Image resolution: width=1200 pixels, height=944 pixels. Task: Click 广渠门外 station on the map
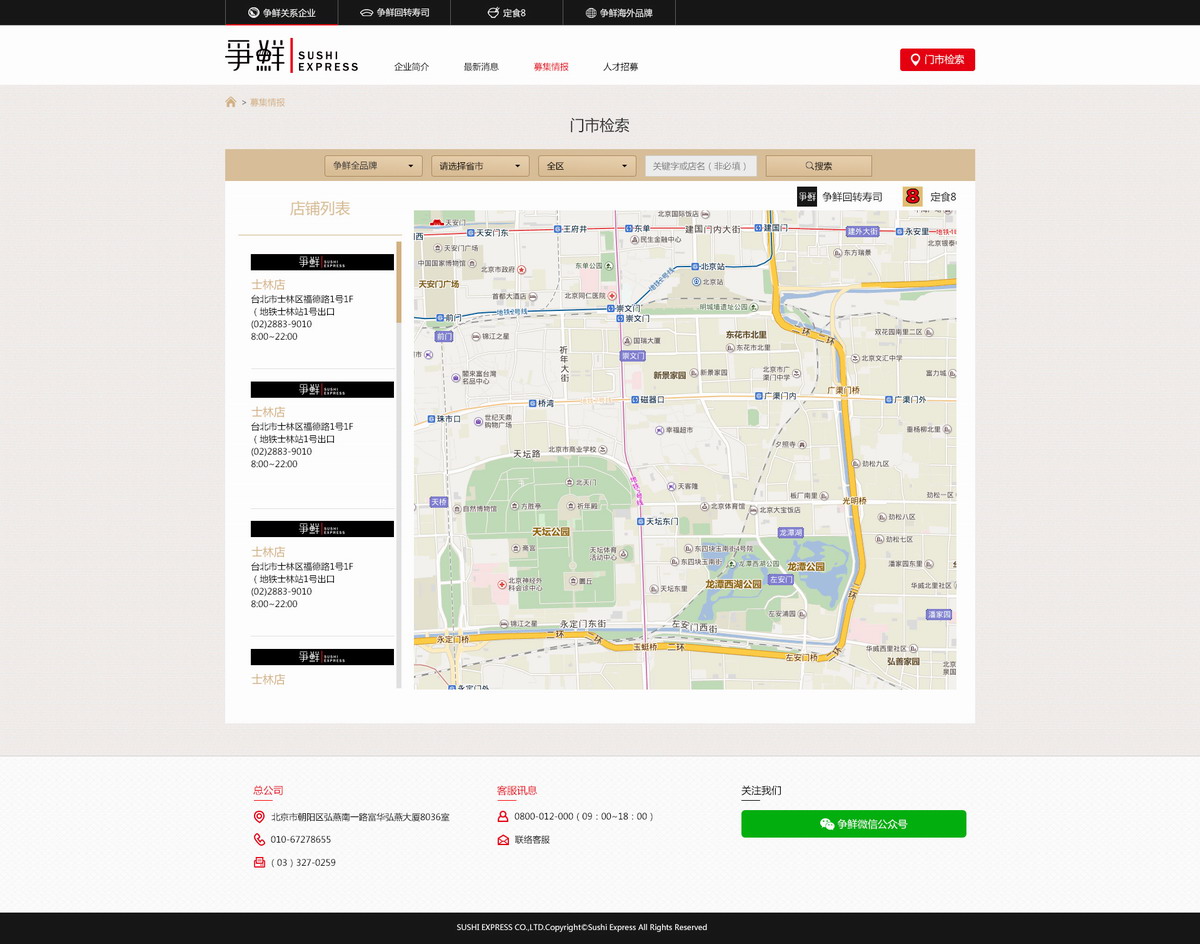coord(905,400)
